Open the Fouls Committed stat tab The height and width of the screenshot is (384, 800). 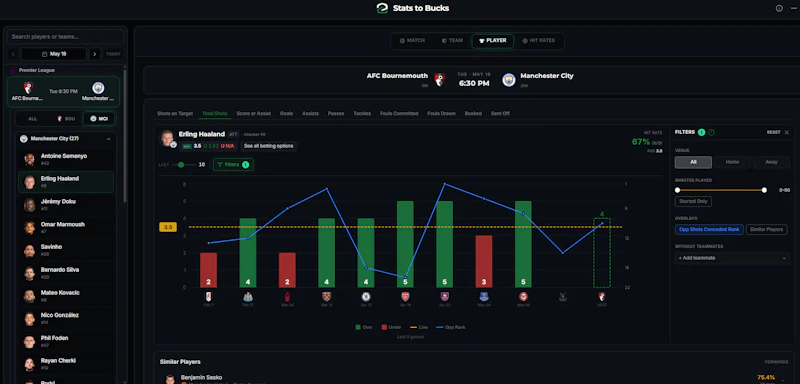399,113
